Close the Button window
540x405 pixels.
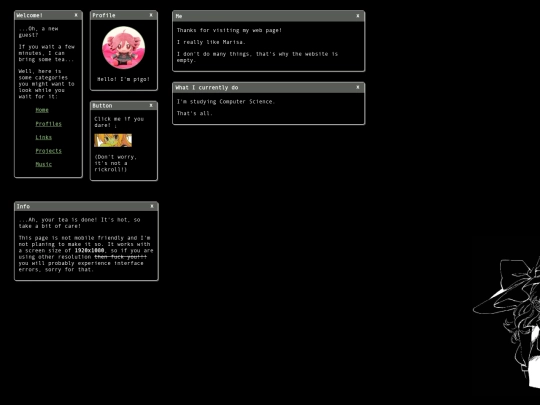tap(151, 105)
